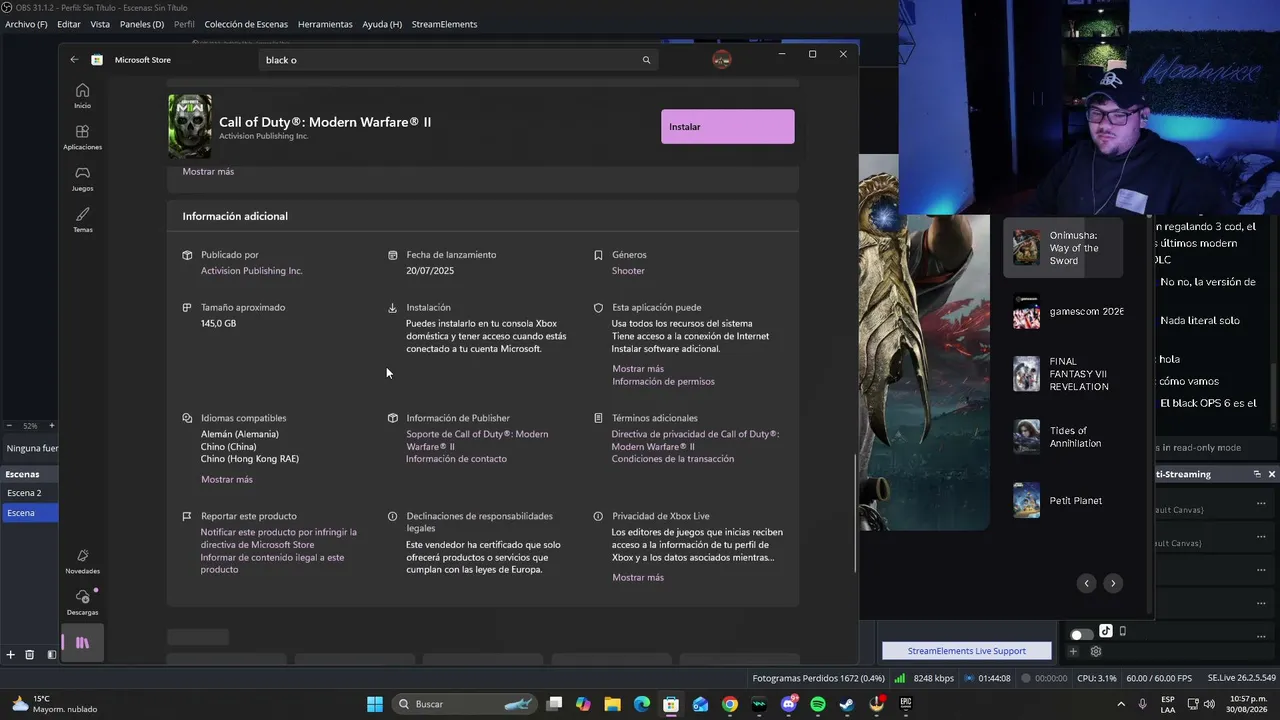Viewport: 1280px width, 720px height.
Task: Click the Windows taskbar search box
Action: point(465,704)
